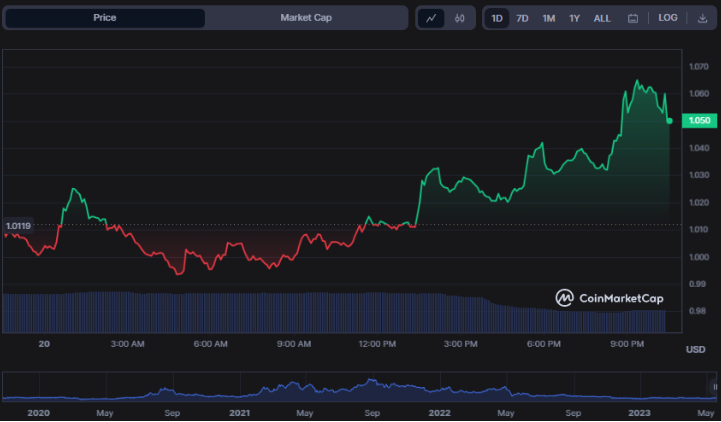This screenshot has height=422, width=721.
Task: Click 2020 on the history timeline
Action: coord(38,413)
